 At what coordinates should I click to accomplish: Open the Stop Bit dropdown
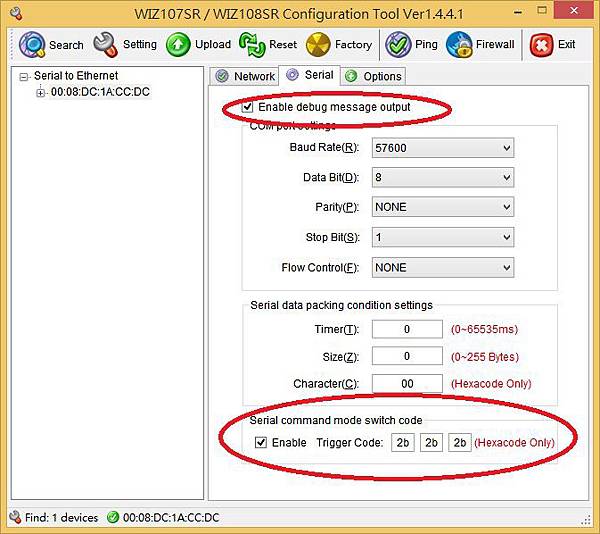pyautogui.click(x=443, y=237)
